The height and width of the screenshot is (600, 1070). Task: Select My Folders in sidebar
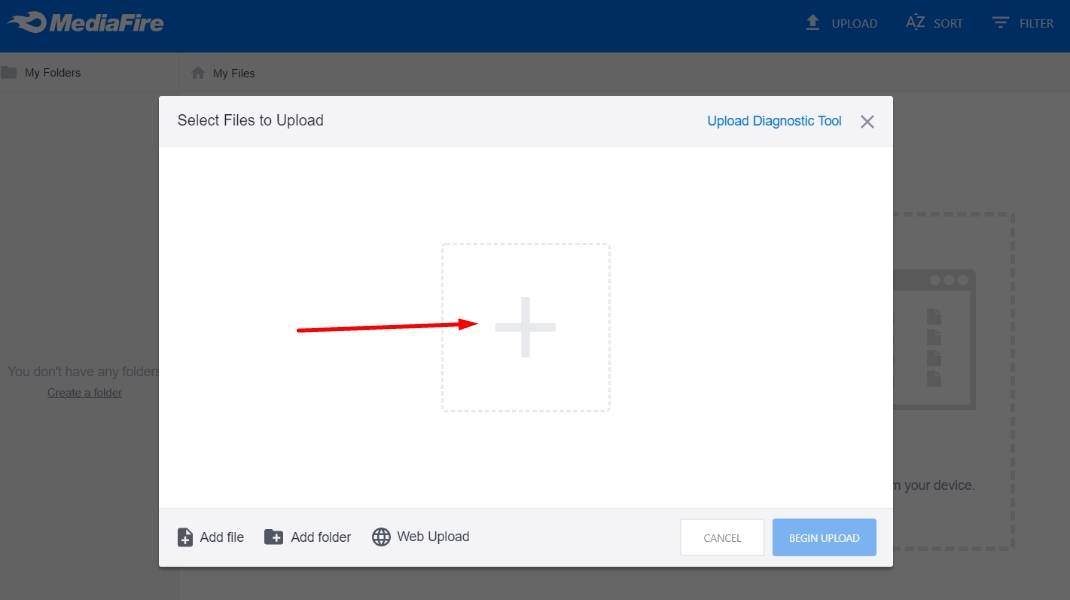pyautogui.click(x=53, y=72)
